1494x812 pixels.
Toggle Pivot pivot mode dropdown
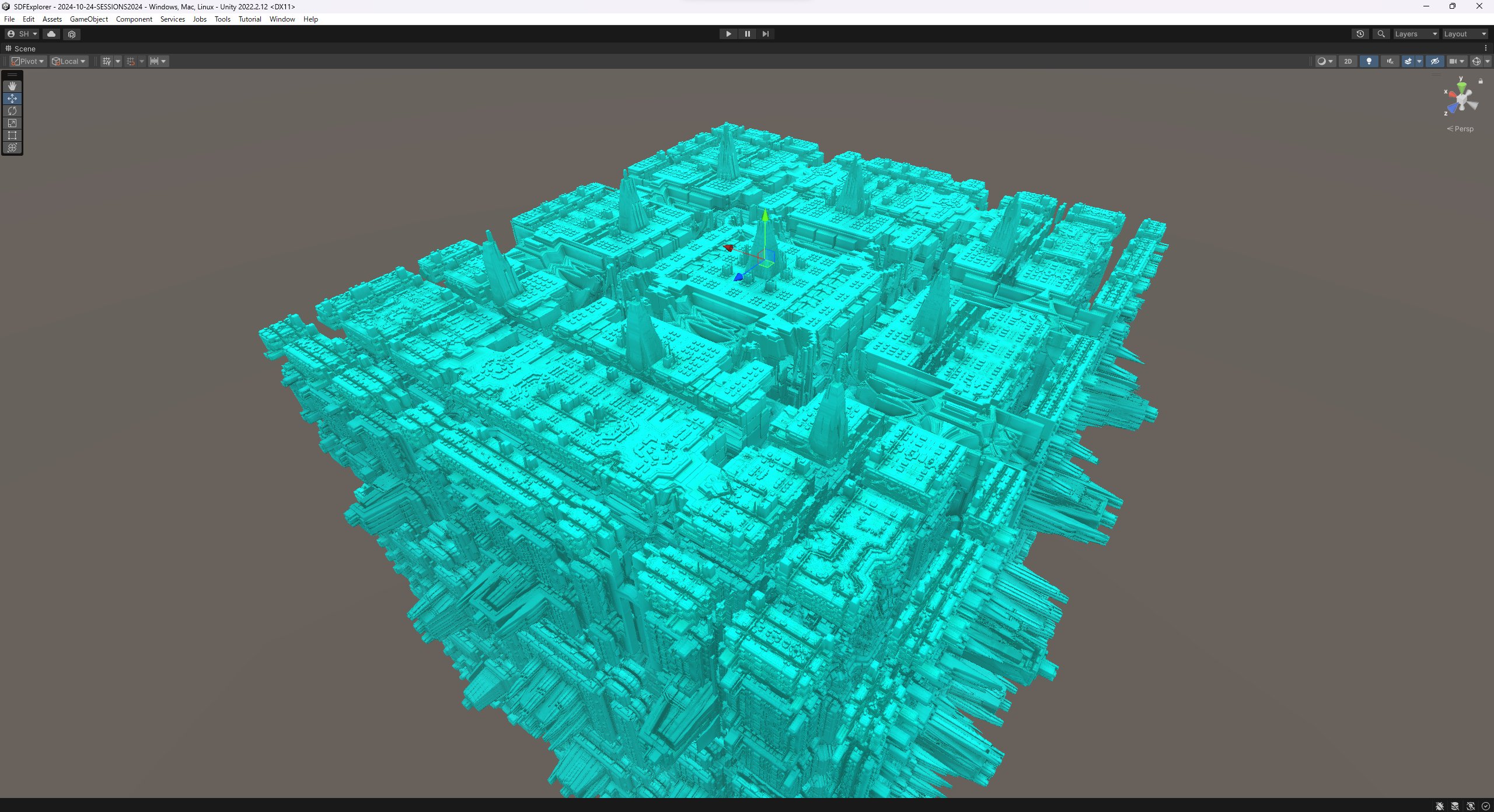coord(27,61)
